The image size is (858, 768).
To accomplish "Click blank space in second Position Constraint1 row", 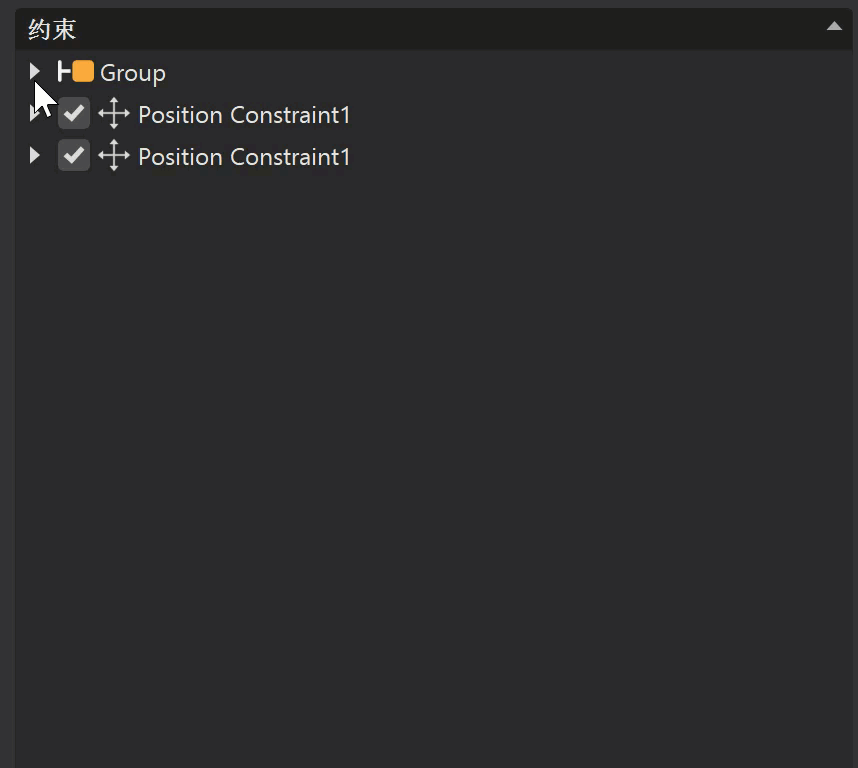I will 600,157.
